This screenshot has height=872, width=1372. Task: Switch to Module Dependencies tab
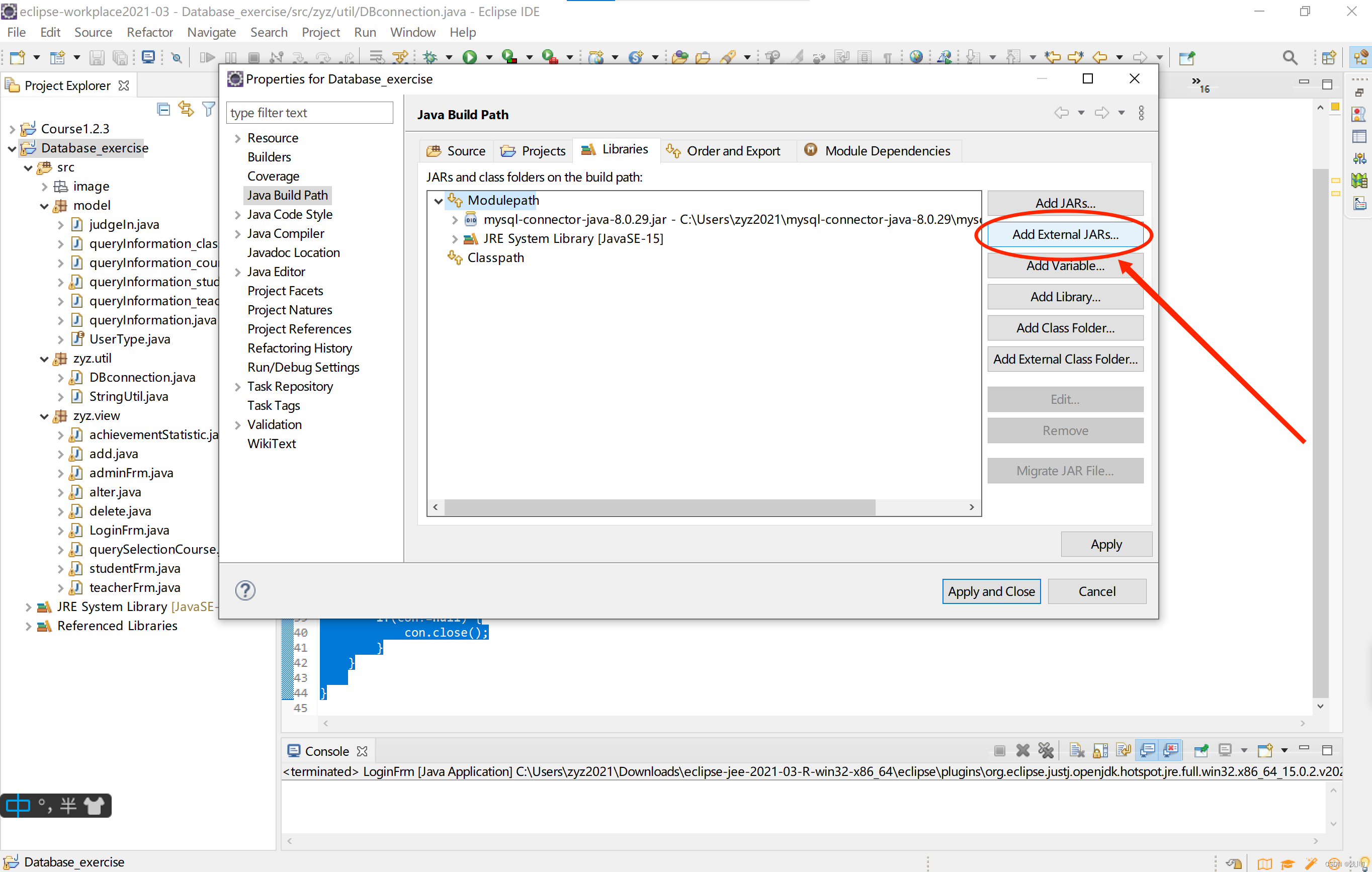point(878,151)
